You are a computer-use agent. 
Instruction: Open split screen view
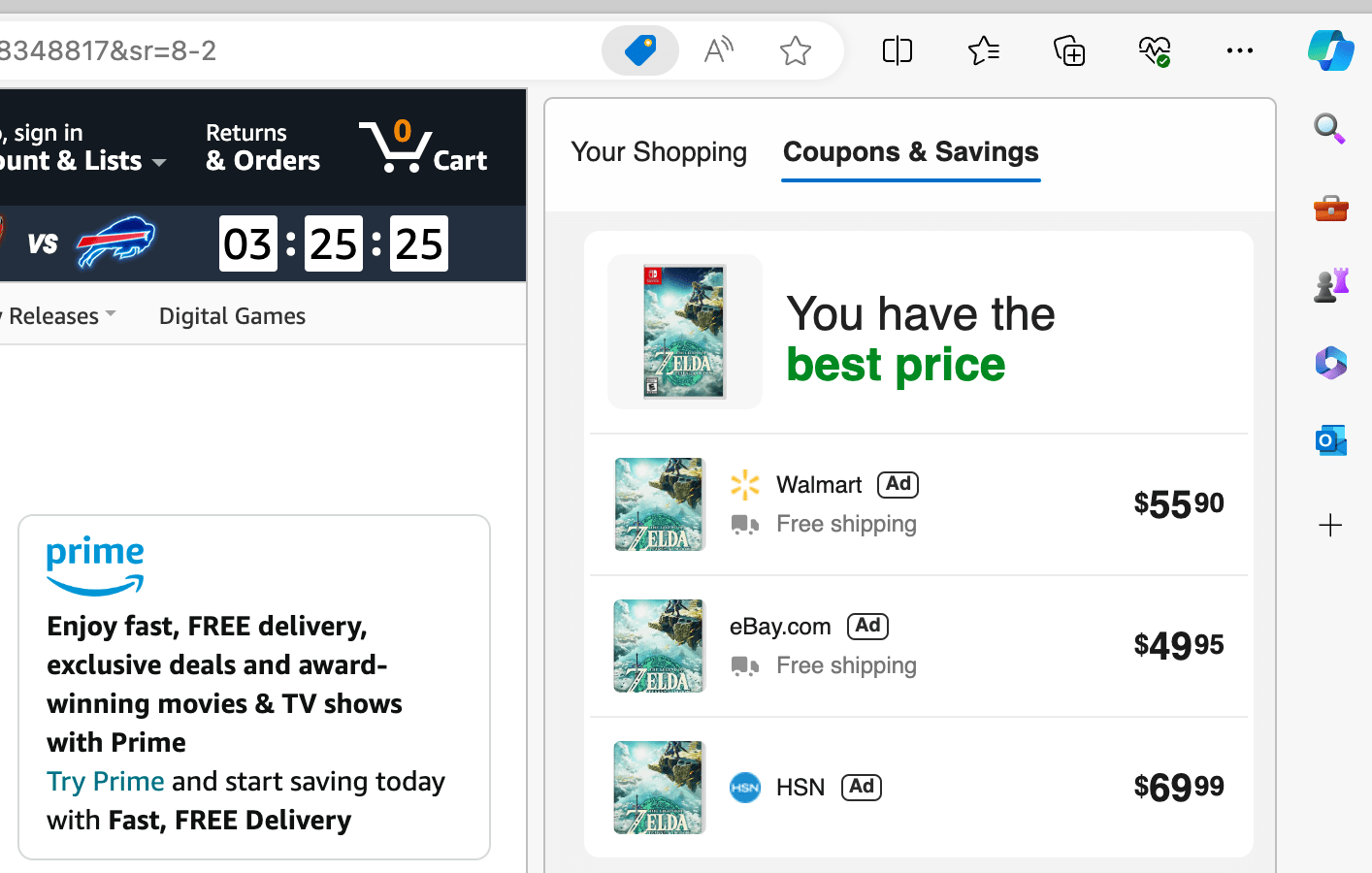point(897,50)
